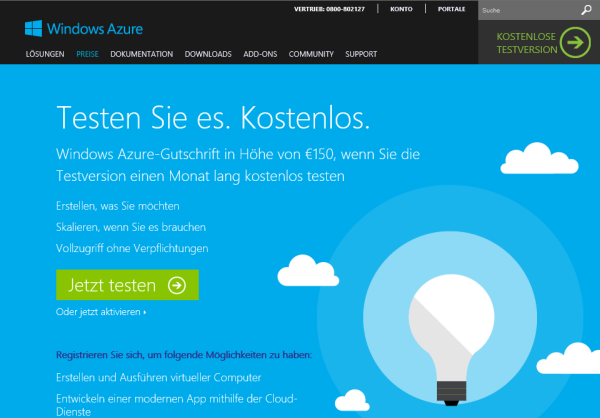Open the Preise menu item
The width and height of the screenshot is (600, 418).
(x=87, y=54)
